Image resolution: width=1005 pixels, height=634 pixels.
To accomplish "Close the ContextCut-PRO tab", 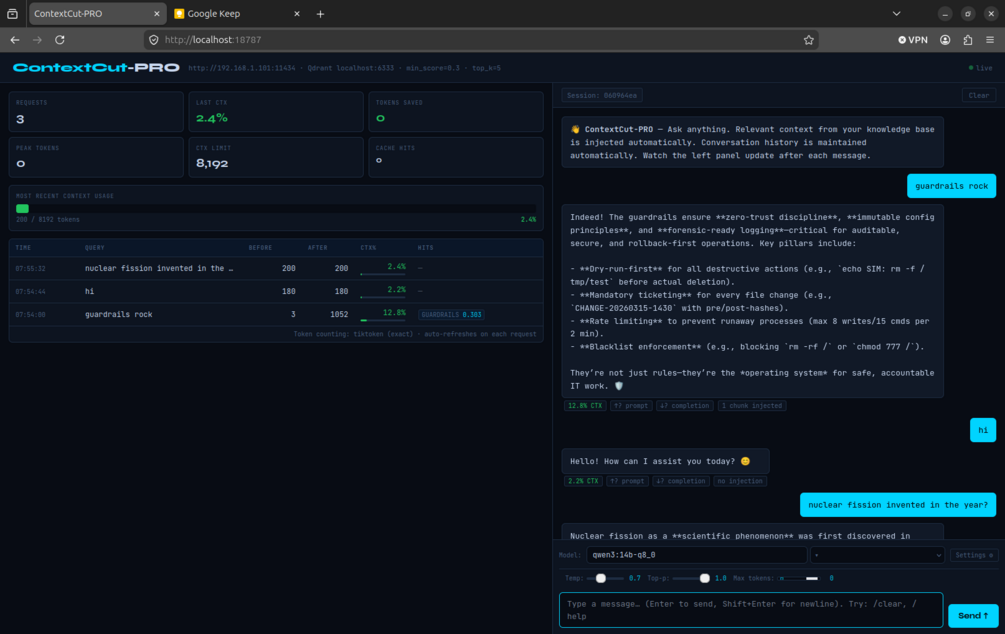I will pos(156,13).
